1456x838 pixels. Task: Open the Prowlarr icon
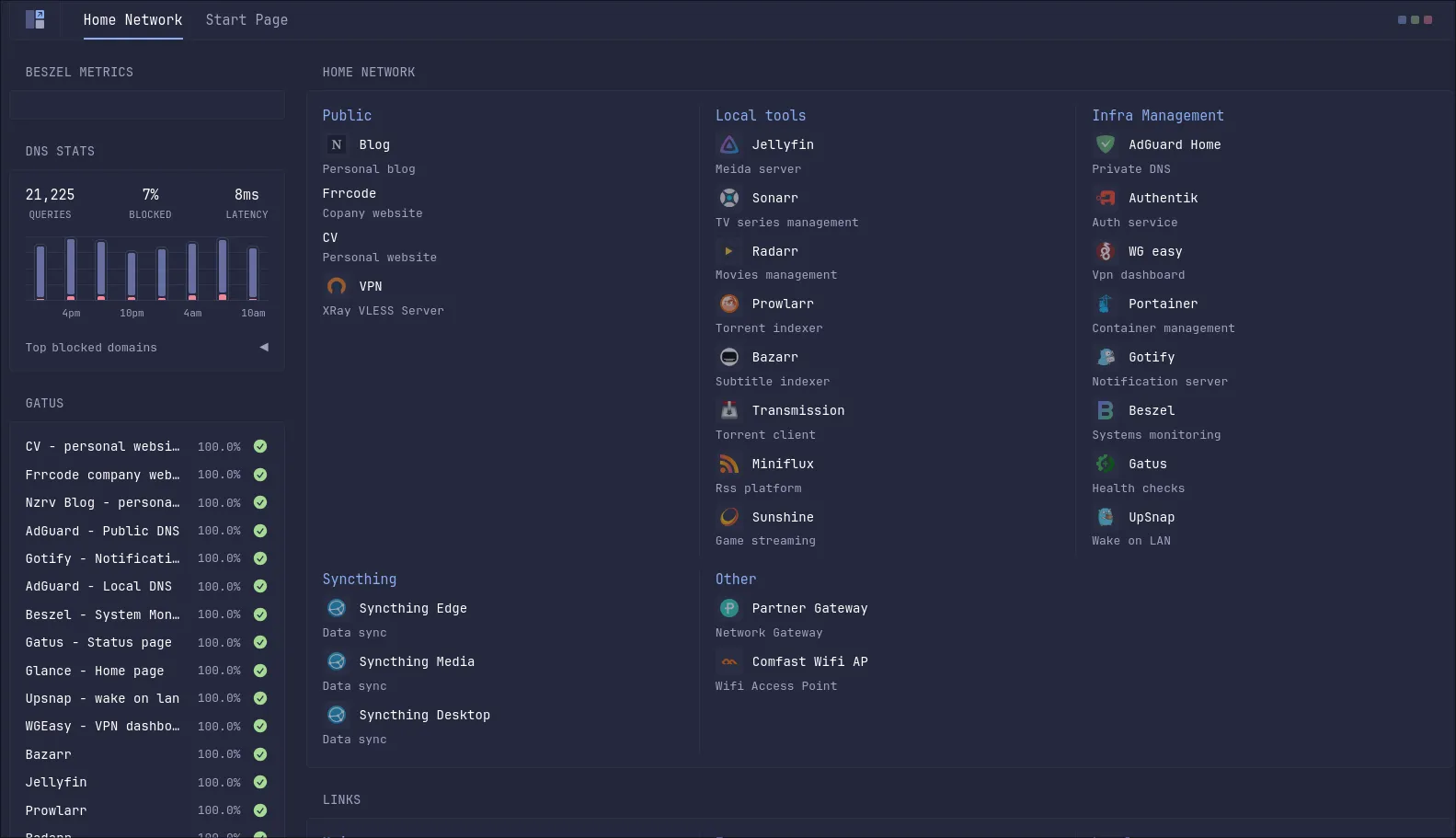click(x=729, y=304)
